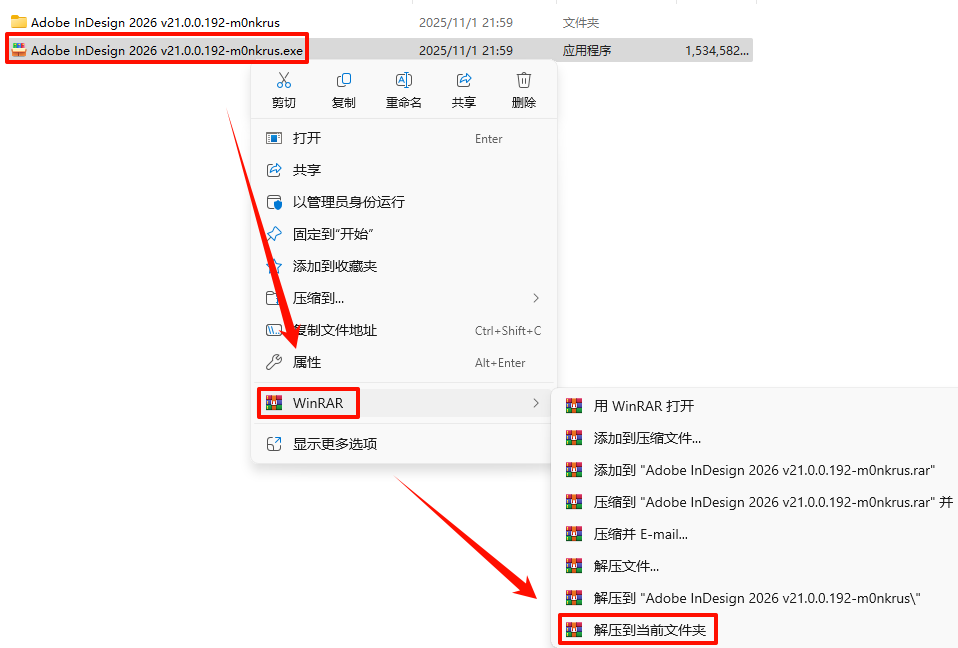Expand the 压缩到... submenu arrow
This screenshot has height=648, width=958.
click(536, 298)
